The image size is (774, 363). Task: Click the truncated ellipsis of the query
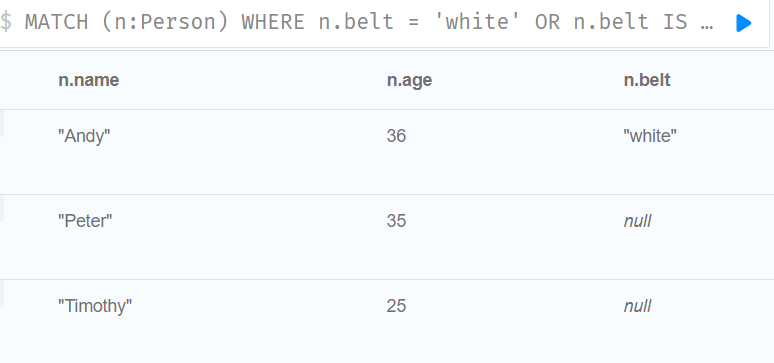click(707, 23)
